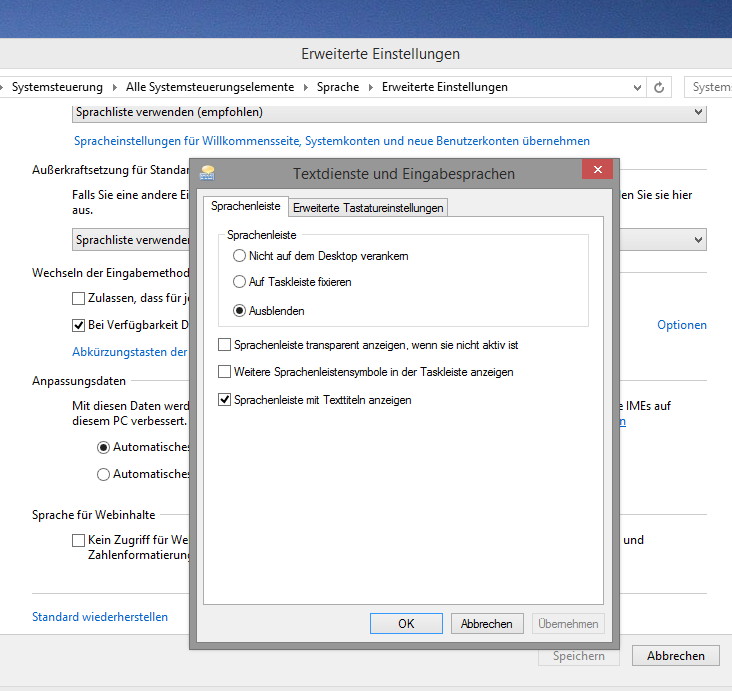Click the keyboard icon in dialog title bar

tap(207, 173)
